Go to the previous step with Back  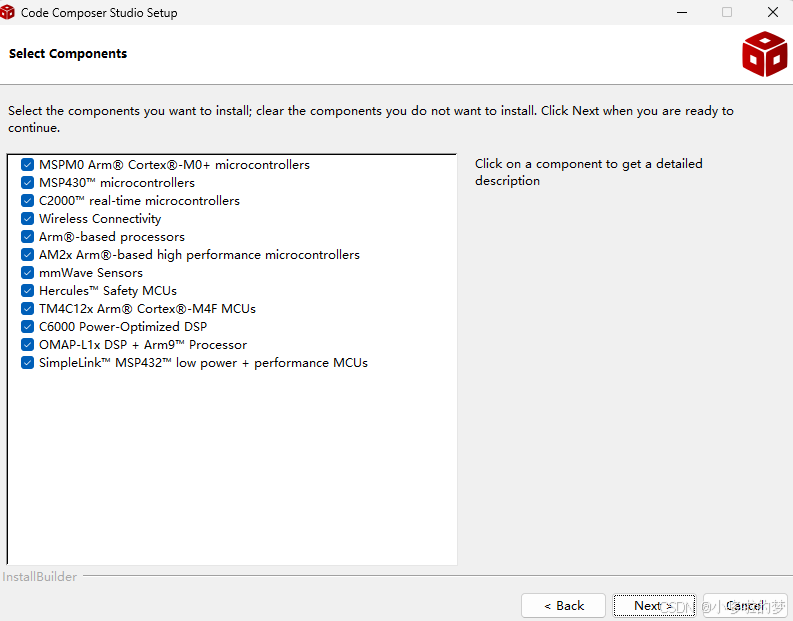point(563,605)
